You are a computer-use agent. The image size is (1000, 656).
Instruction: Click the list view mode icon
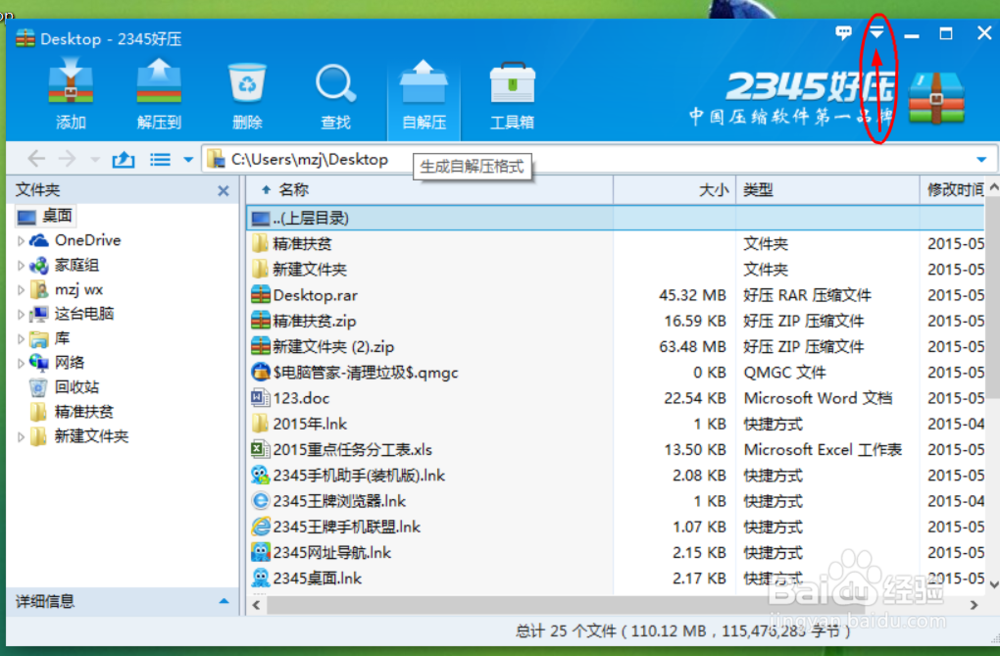tap(160, 159)
